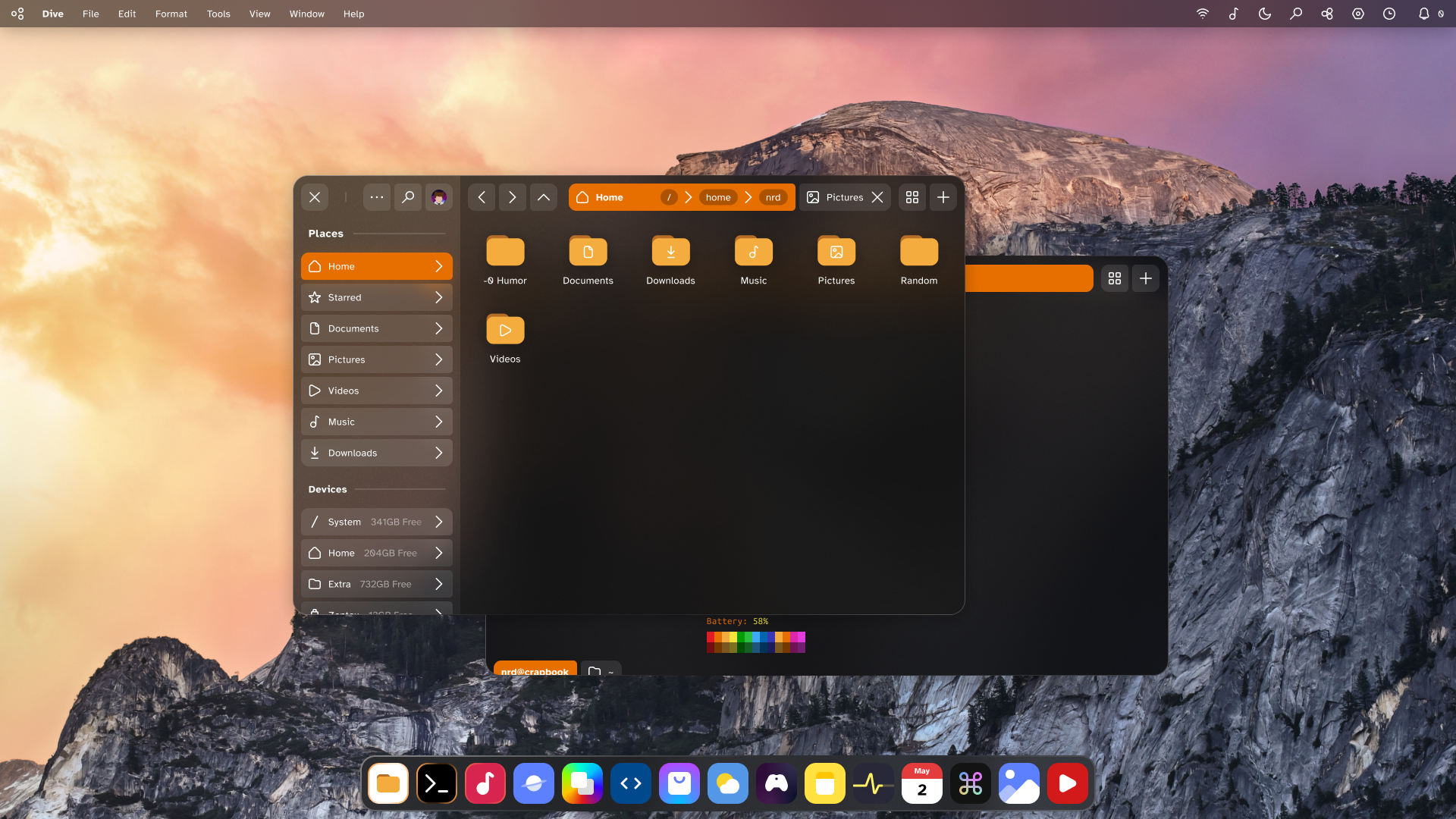Image resolution: width=1456 pixels, height=819 pixels.
Task: Expand the System device chevron
Action: tap(439, 522)
